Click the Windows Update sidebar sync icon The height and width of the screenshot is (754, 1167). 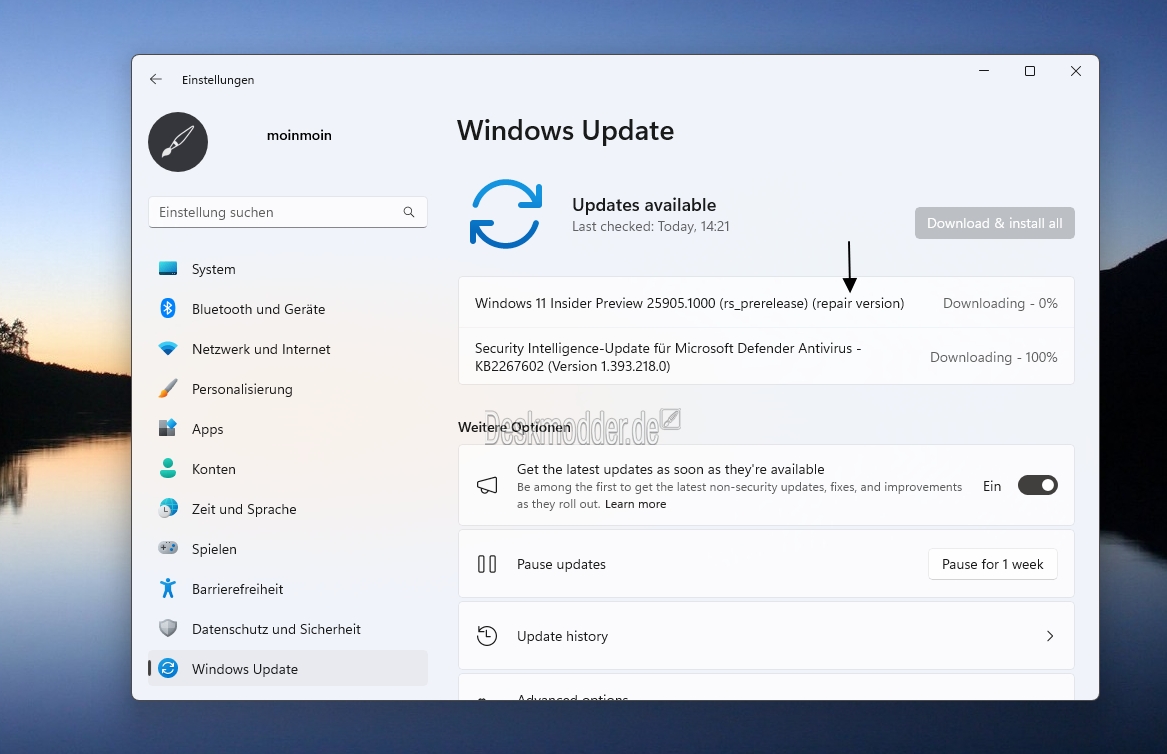coord(168,668)
